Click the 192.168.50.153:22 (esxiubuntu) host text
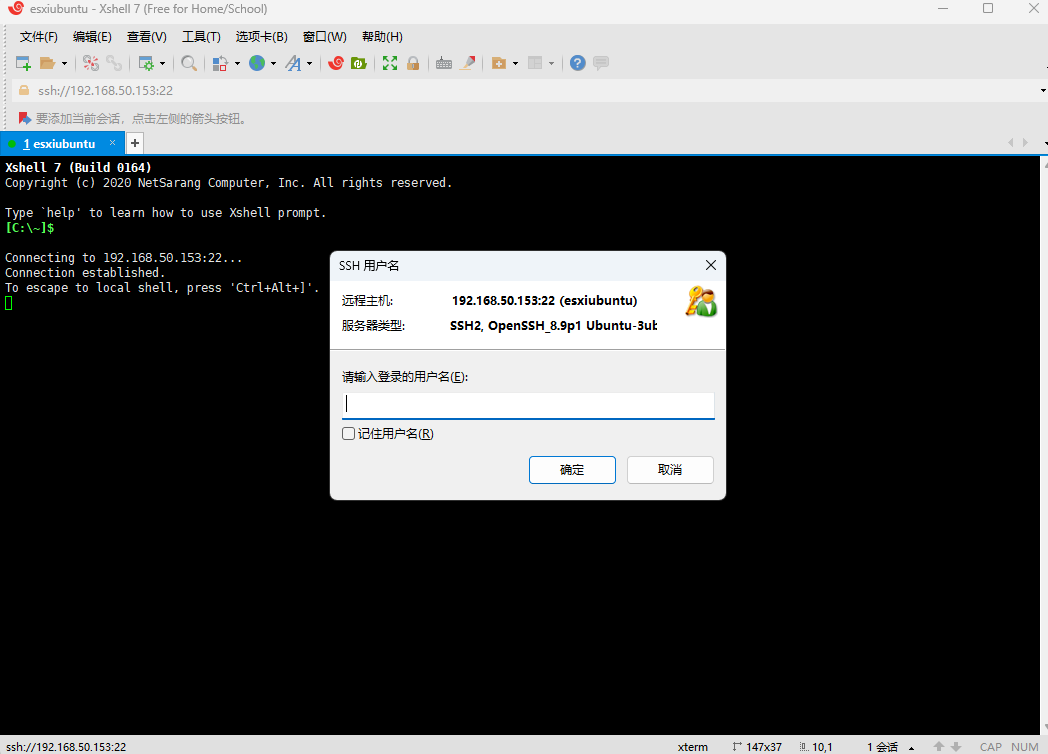This screenshot has height=754, width=1048. pyautogui.click(x=545, y=300)
